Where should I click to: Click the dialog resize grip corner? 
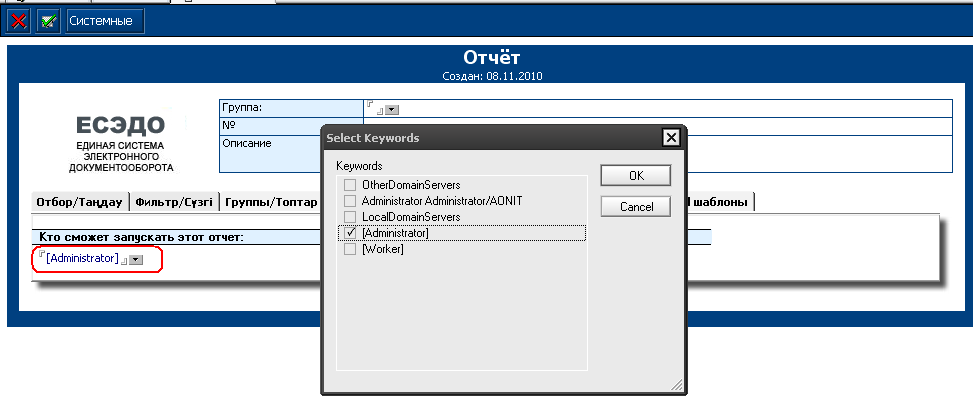[x=677, y=385]
